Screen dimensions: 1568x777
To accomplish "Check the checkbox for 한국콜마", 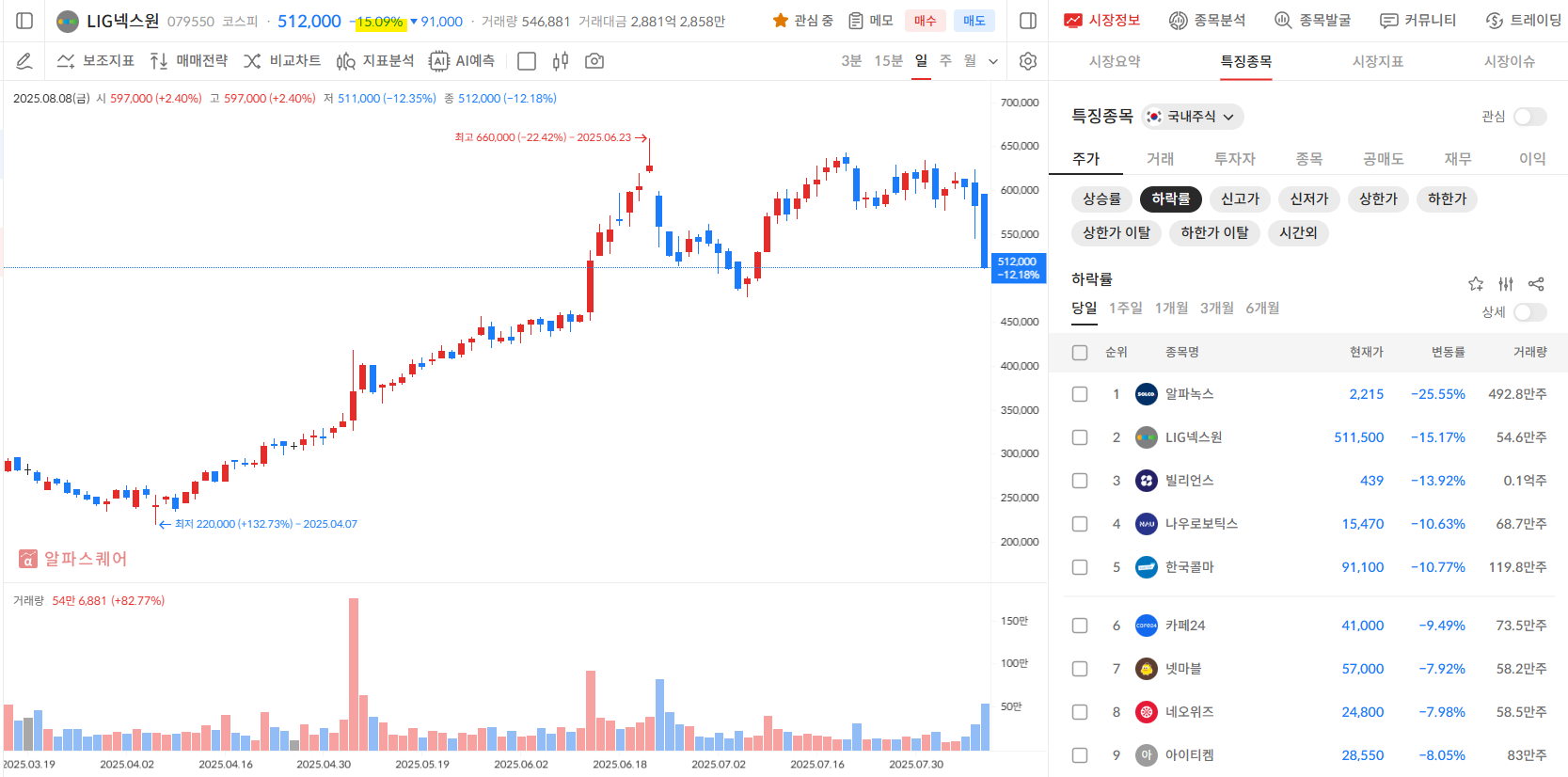I will coord(1080,567).
